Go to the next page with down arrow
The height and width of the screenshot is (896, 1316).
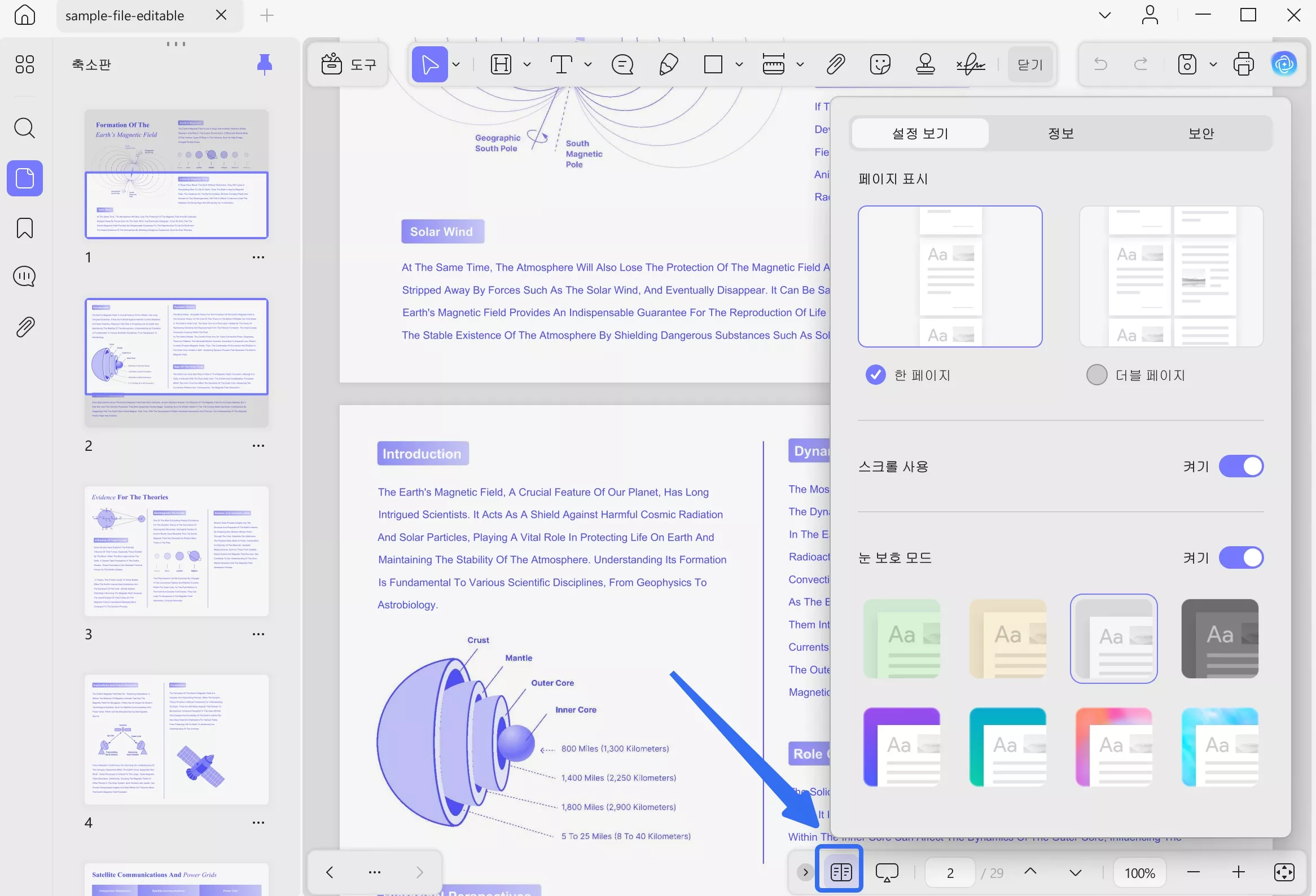pos(1076,872)
